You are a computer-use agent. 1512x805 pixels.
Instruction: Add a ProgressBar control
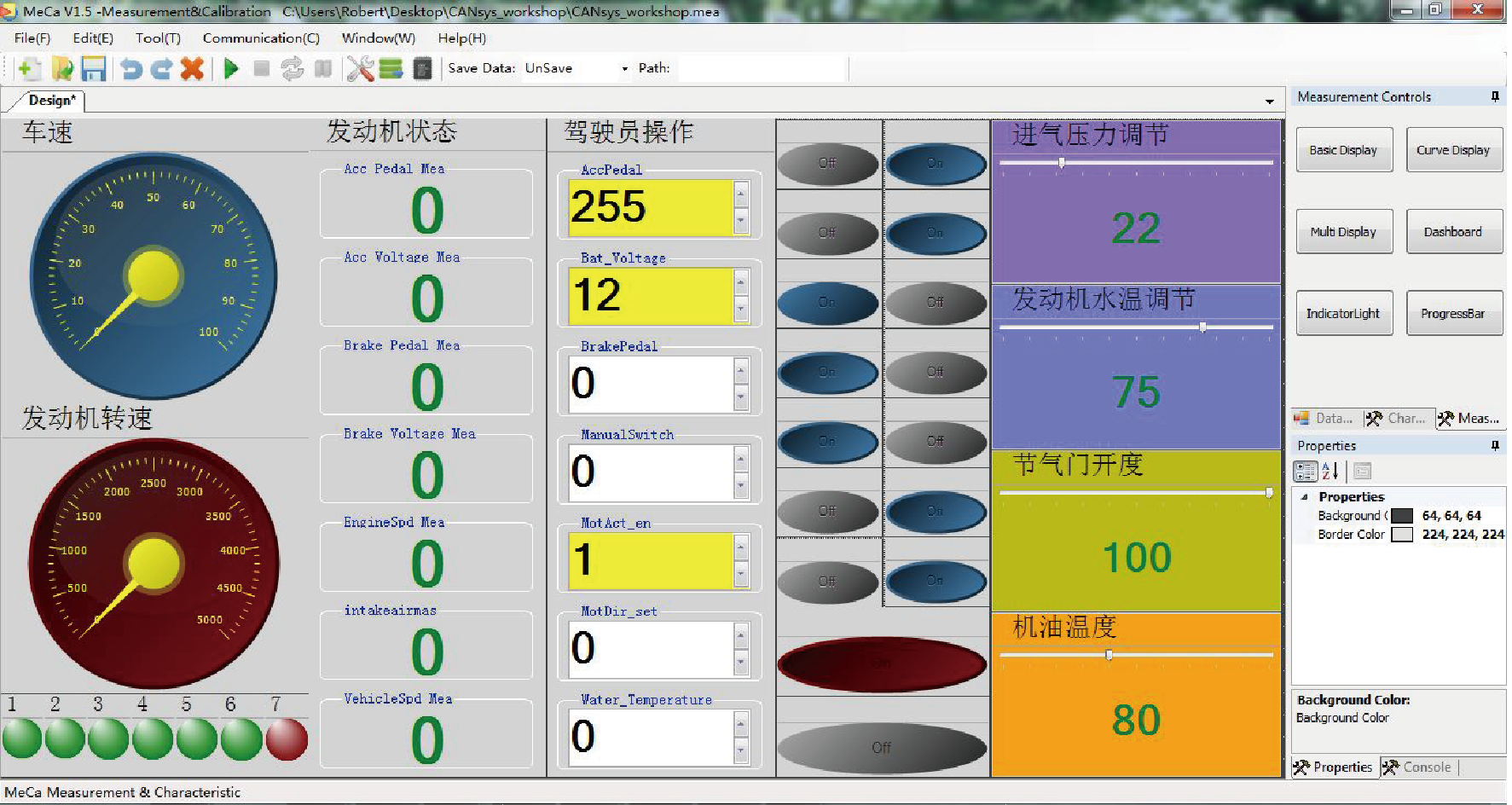coord(1453,314)
